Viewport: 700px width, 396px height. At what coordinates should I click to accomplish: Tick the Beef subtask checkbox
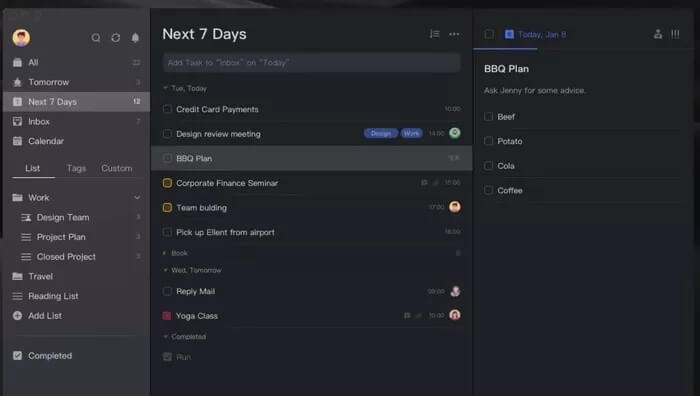point(488,117)
